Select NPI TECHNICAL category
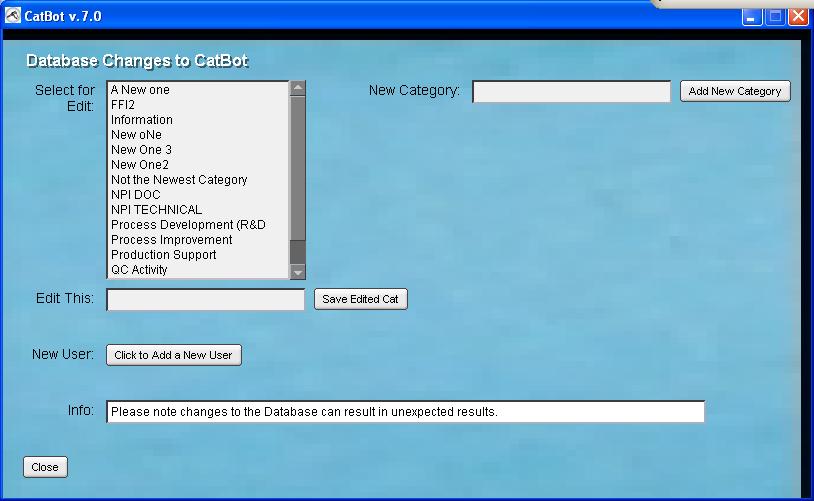This screenshot has height=501, width=814. click(197, 210)
